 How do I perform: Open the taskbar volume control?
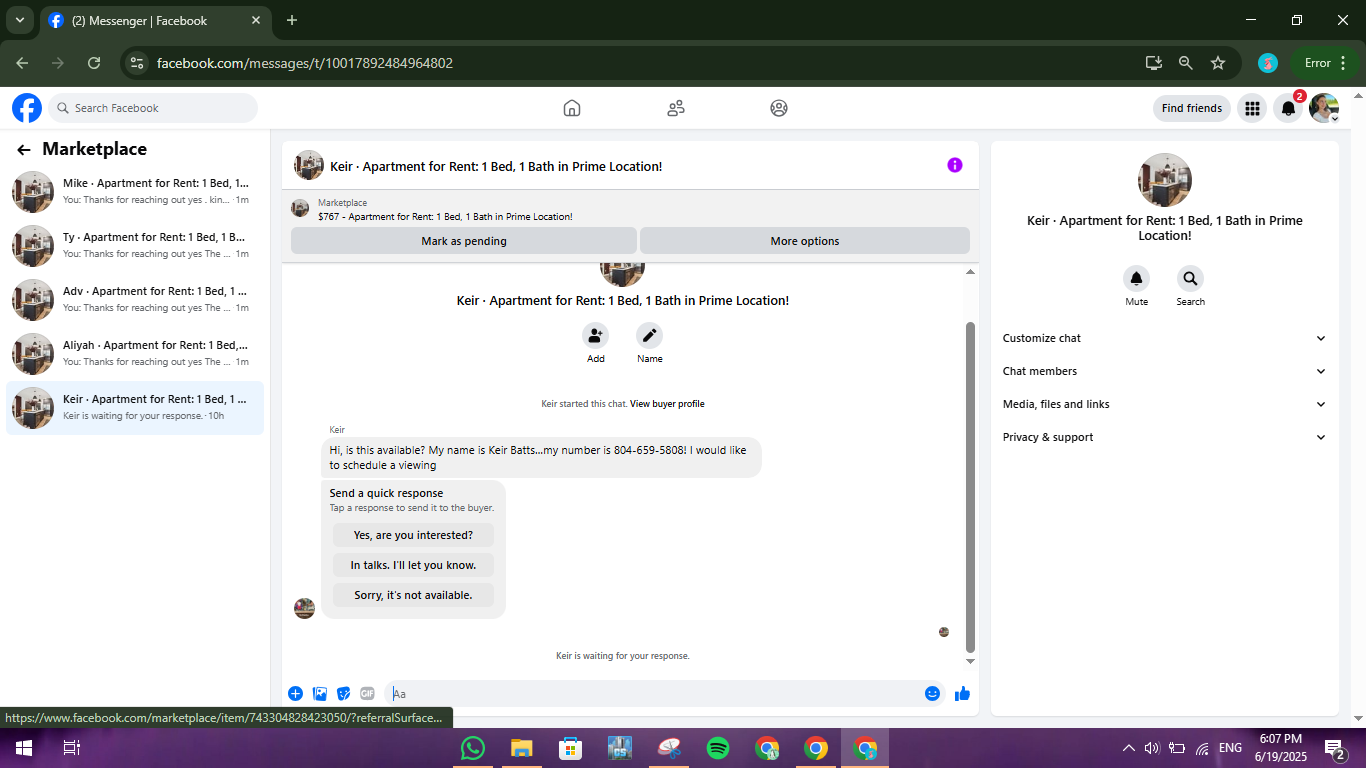(x=1152, y=748)
